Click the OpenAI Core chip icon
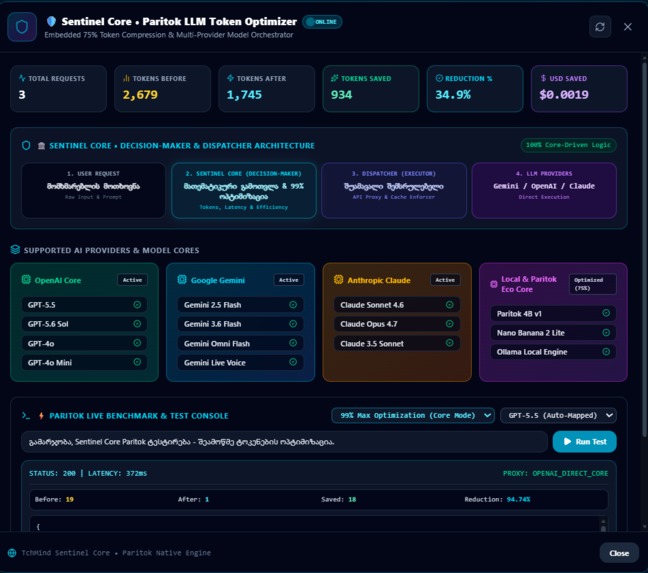The image size is (648, 573). click(x=26, y=280)
